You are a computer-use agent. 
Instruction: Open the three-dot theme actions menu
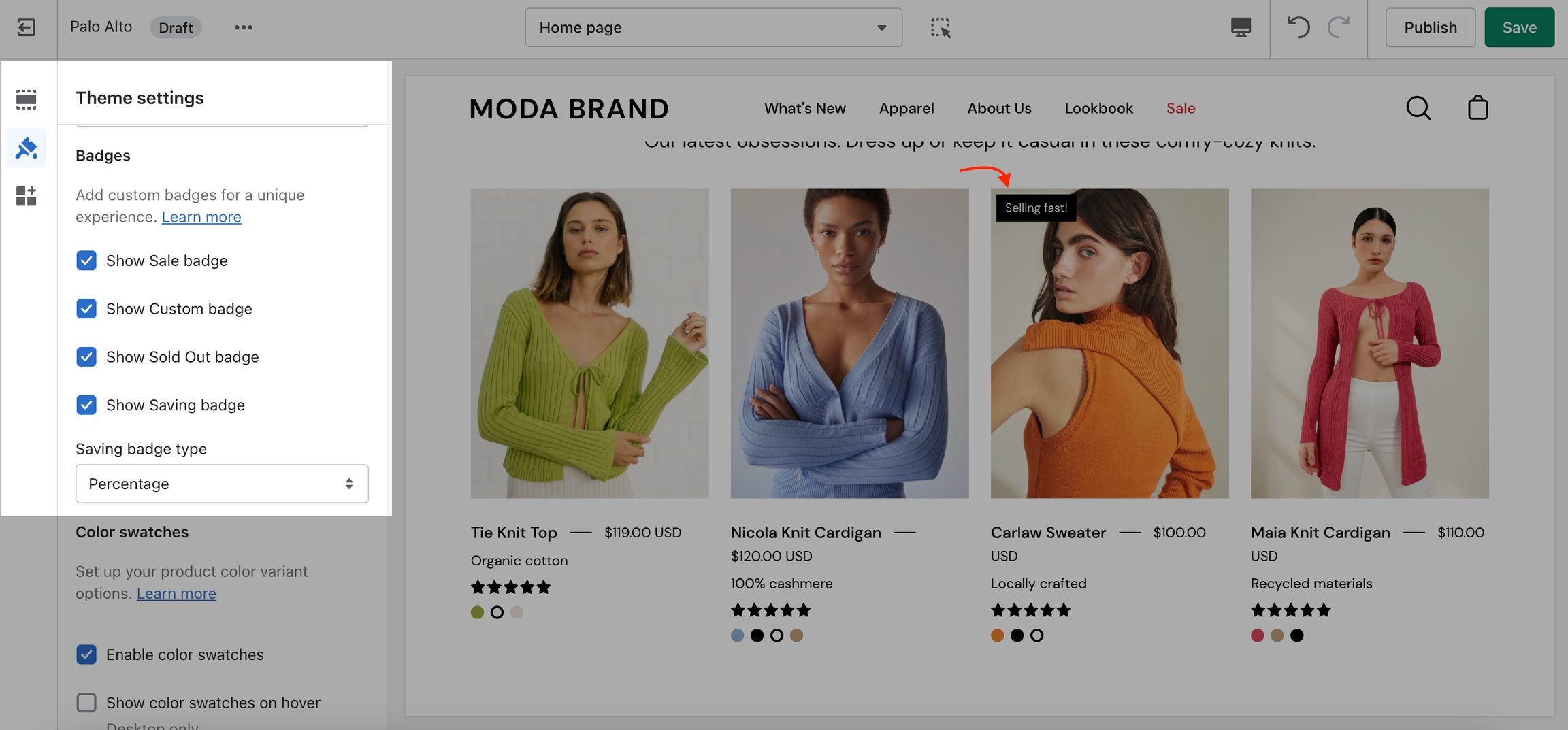[x=243, y=27]
